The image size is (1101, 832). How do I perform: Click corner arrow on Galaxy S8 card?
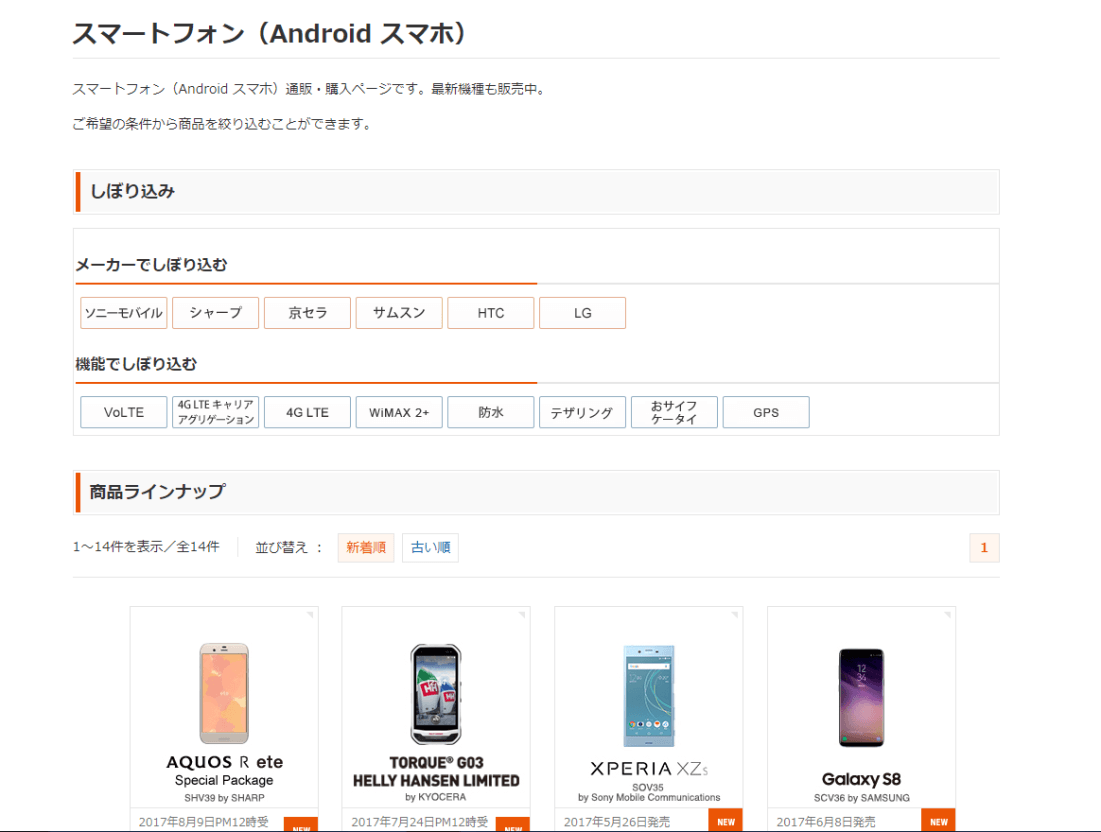[x=947, y=615]
